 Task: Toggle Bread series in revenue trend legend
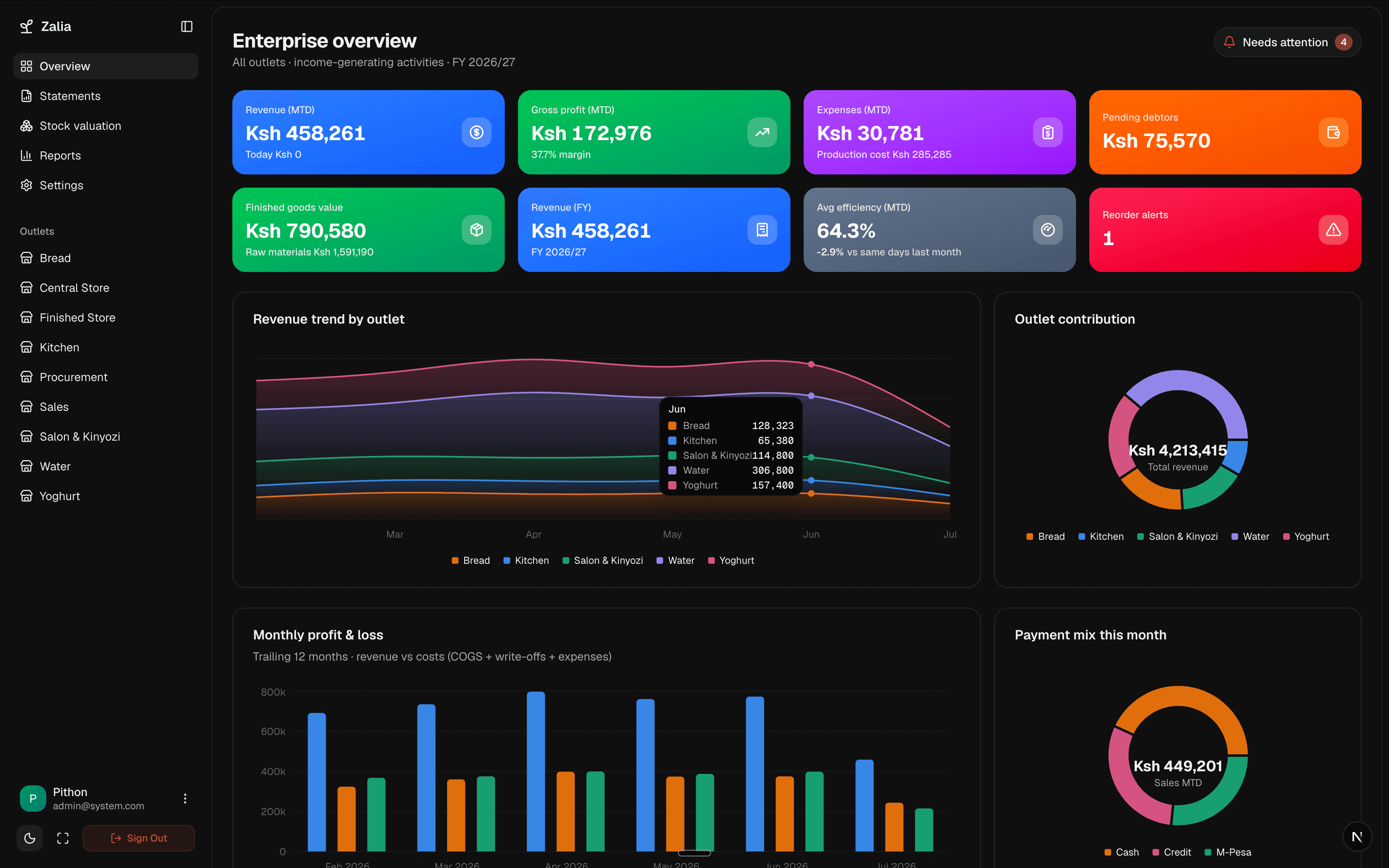[x=471, y=560]
